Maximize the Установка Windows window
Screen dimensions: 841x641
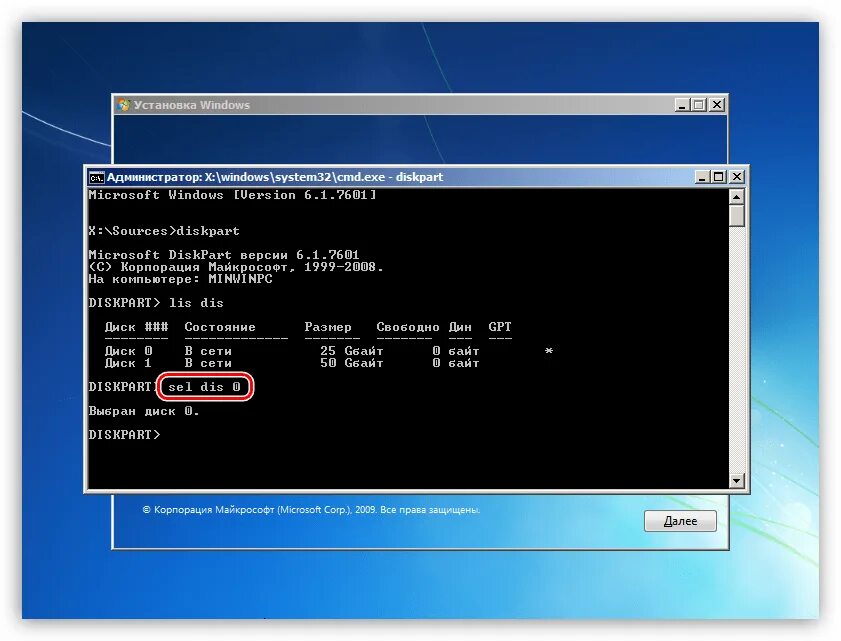700,104
